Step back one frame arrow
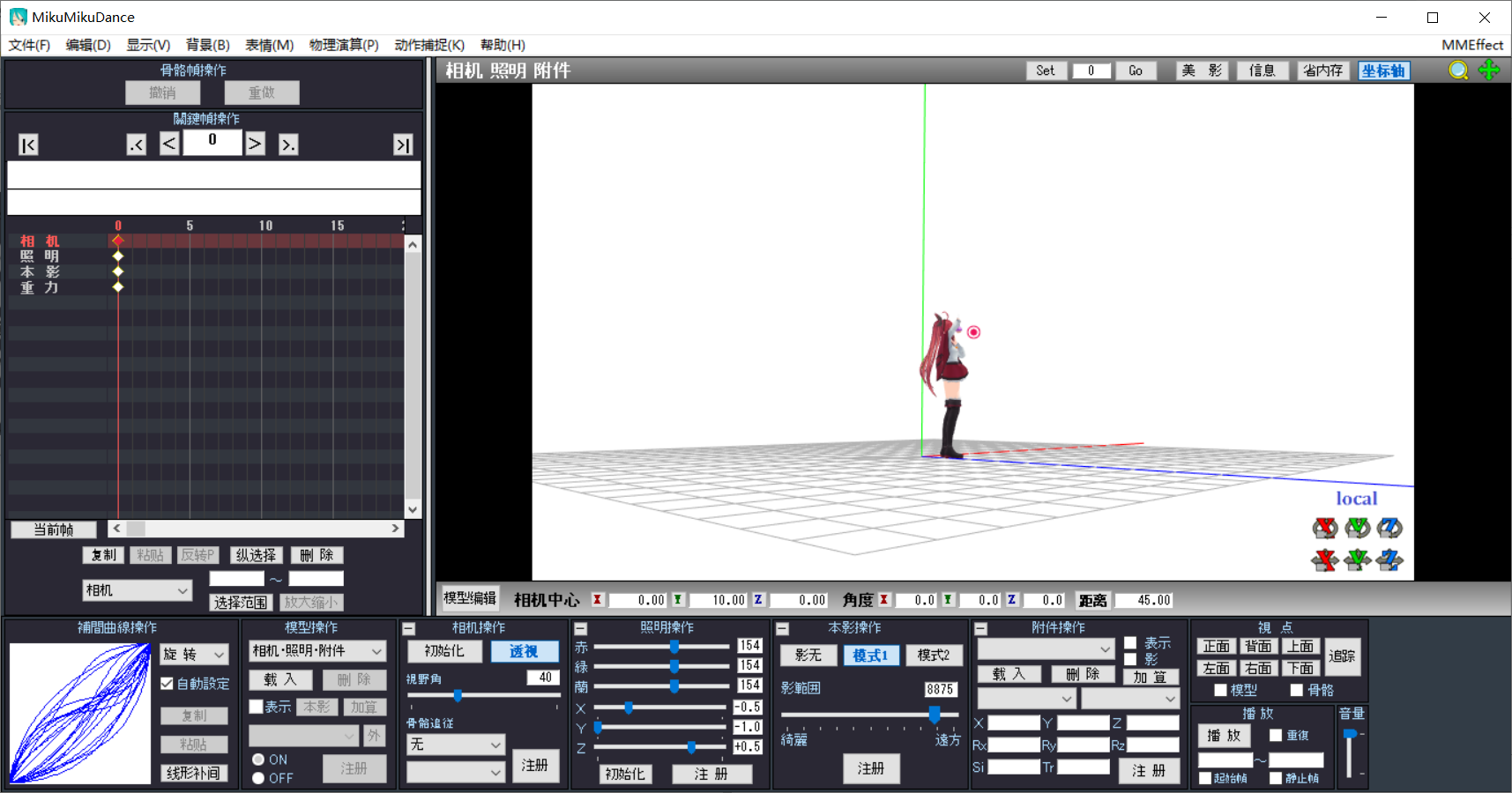 pyautogui.click(x=169, y=144)
